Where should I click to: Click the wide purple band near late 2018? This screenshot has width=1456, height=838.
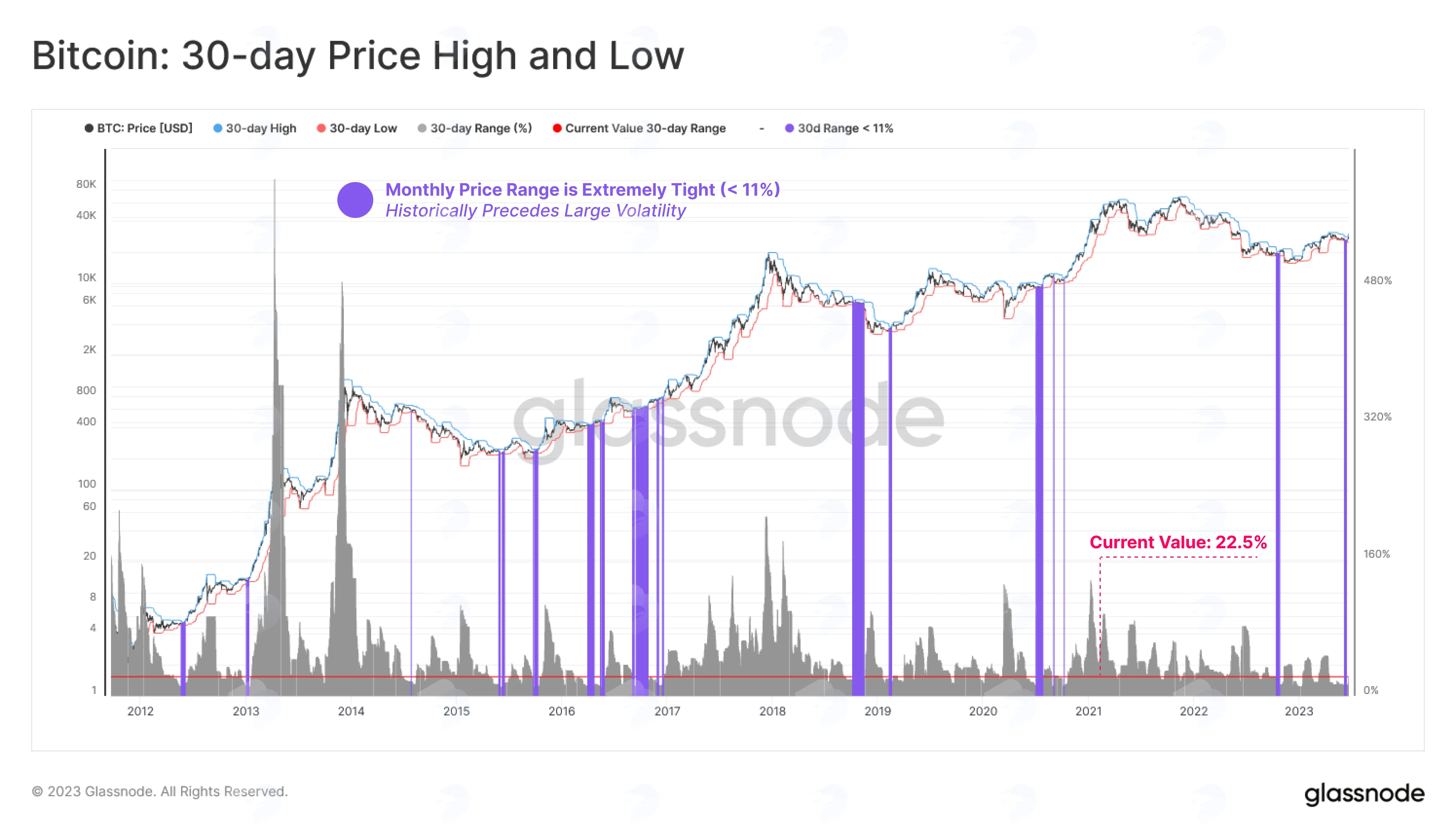pyautogui.click(x=858, y=498)
